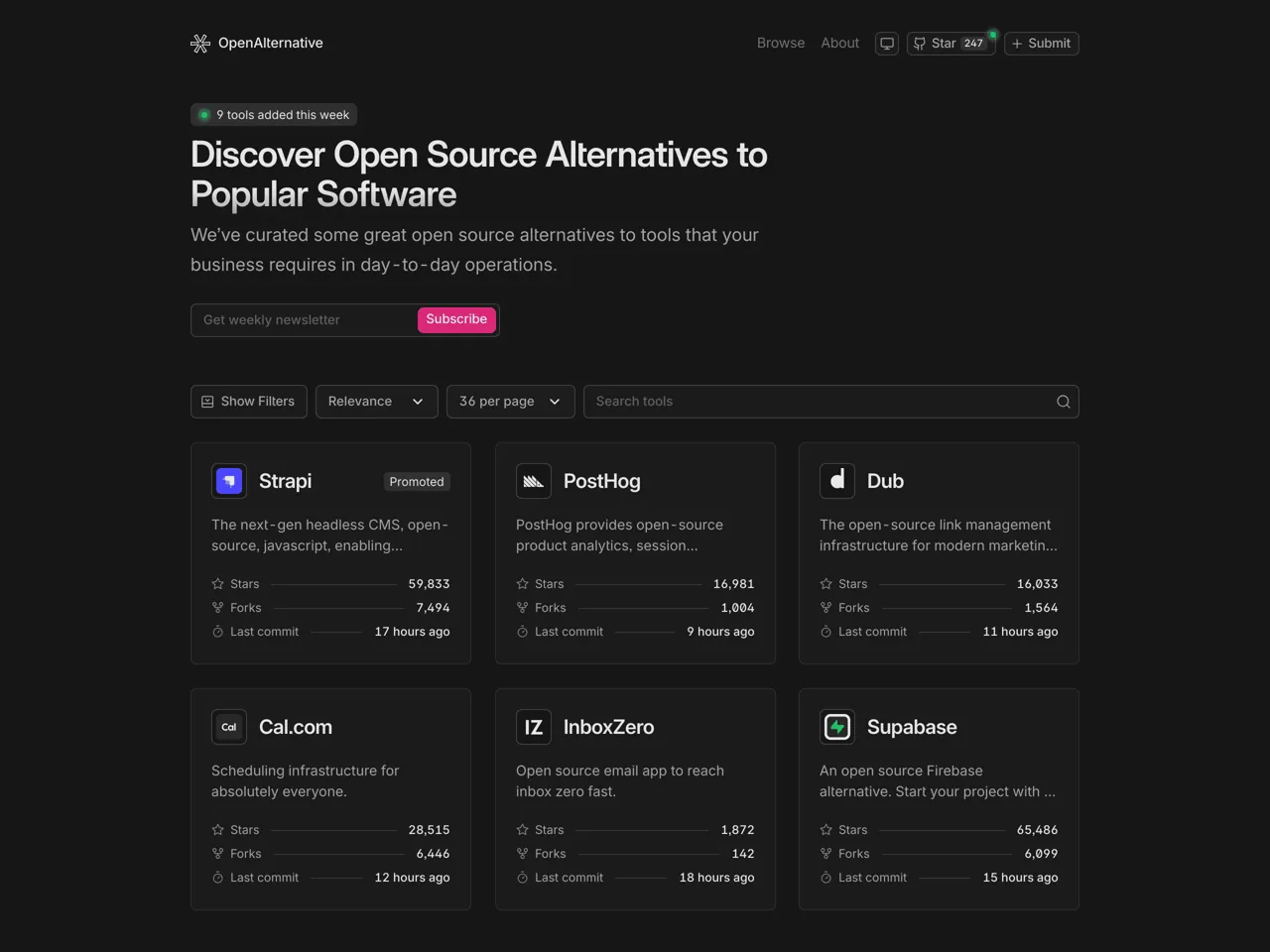Click the Cal.com logo icon
The width and height of the screenshot is (1270, 952).
(229, 727)
